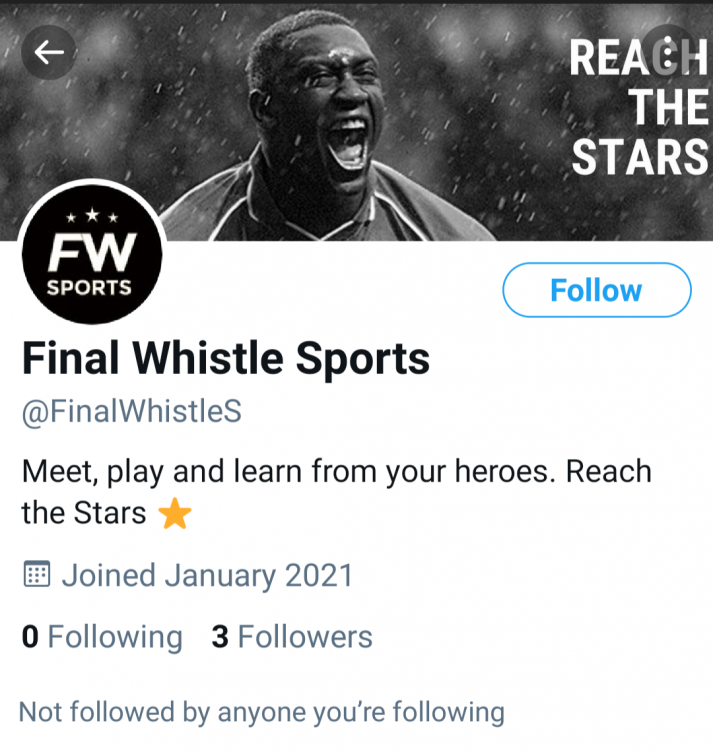
Task: Click the gold star emoji in the bio
Action: pyautogui.click(x=175, y=514)
